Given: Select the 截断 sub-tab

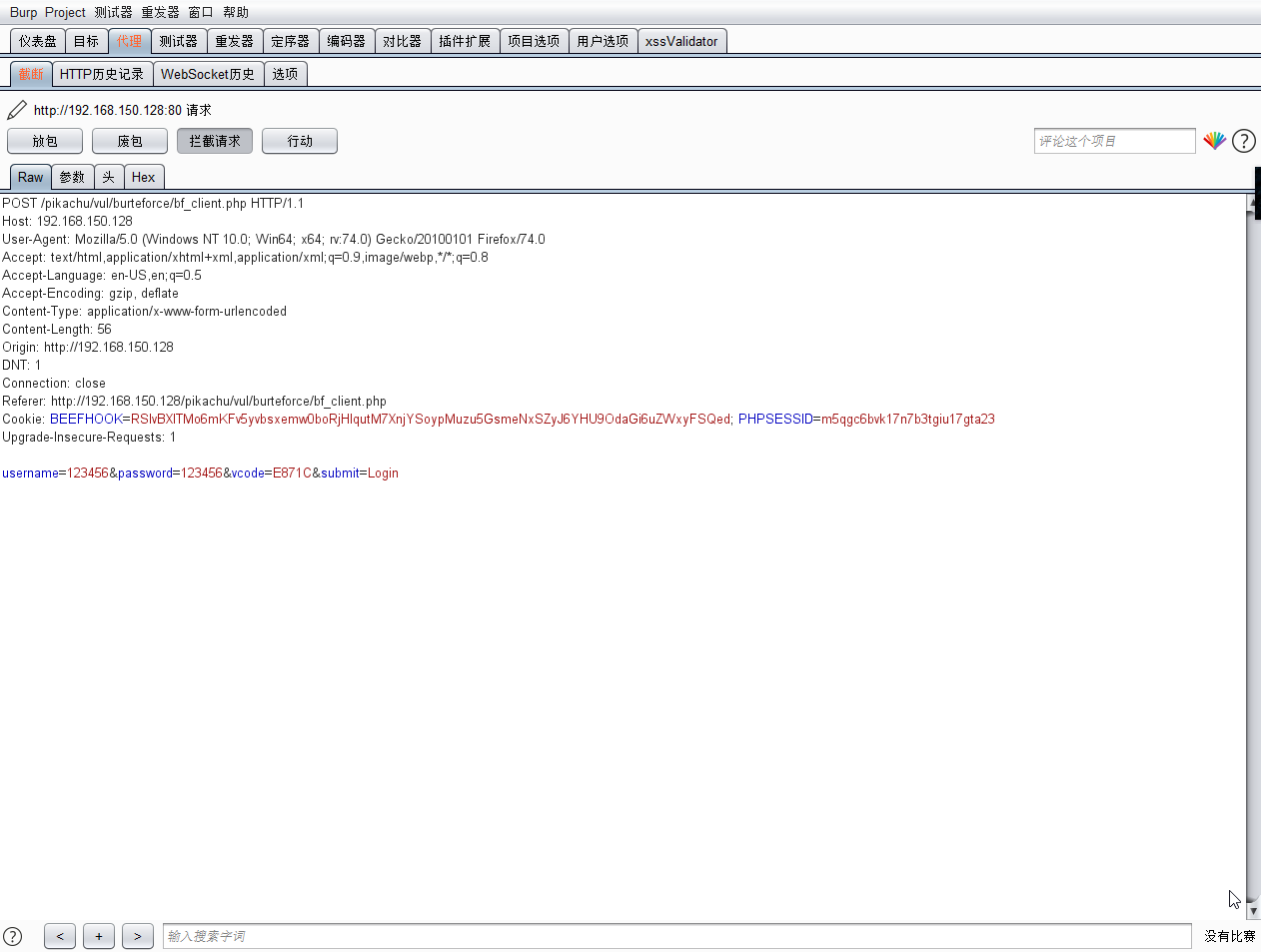Looking at the screenshot, I should click(x=31, y=74).
